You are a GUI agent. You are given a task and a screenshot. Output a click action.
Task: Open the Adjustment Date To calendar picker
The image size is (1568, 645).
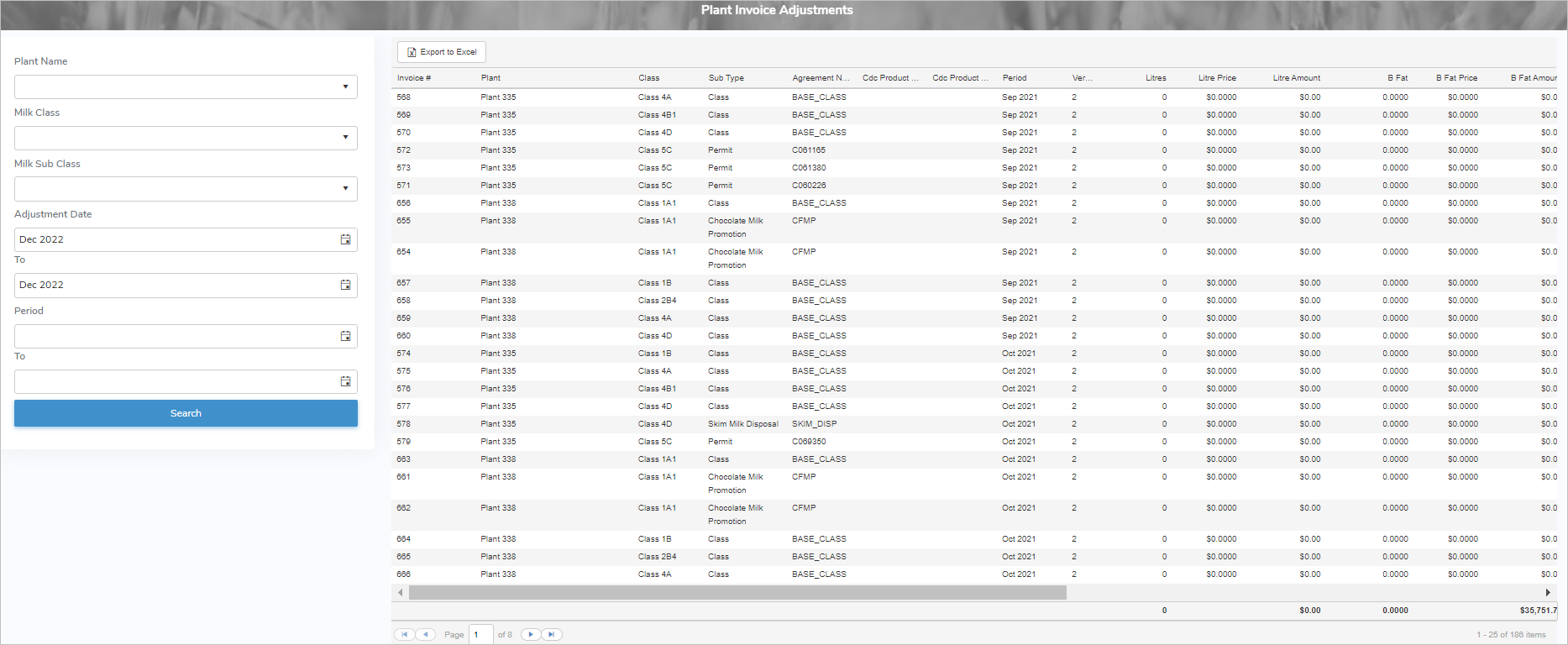point(345,285)
